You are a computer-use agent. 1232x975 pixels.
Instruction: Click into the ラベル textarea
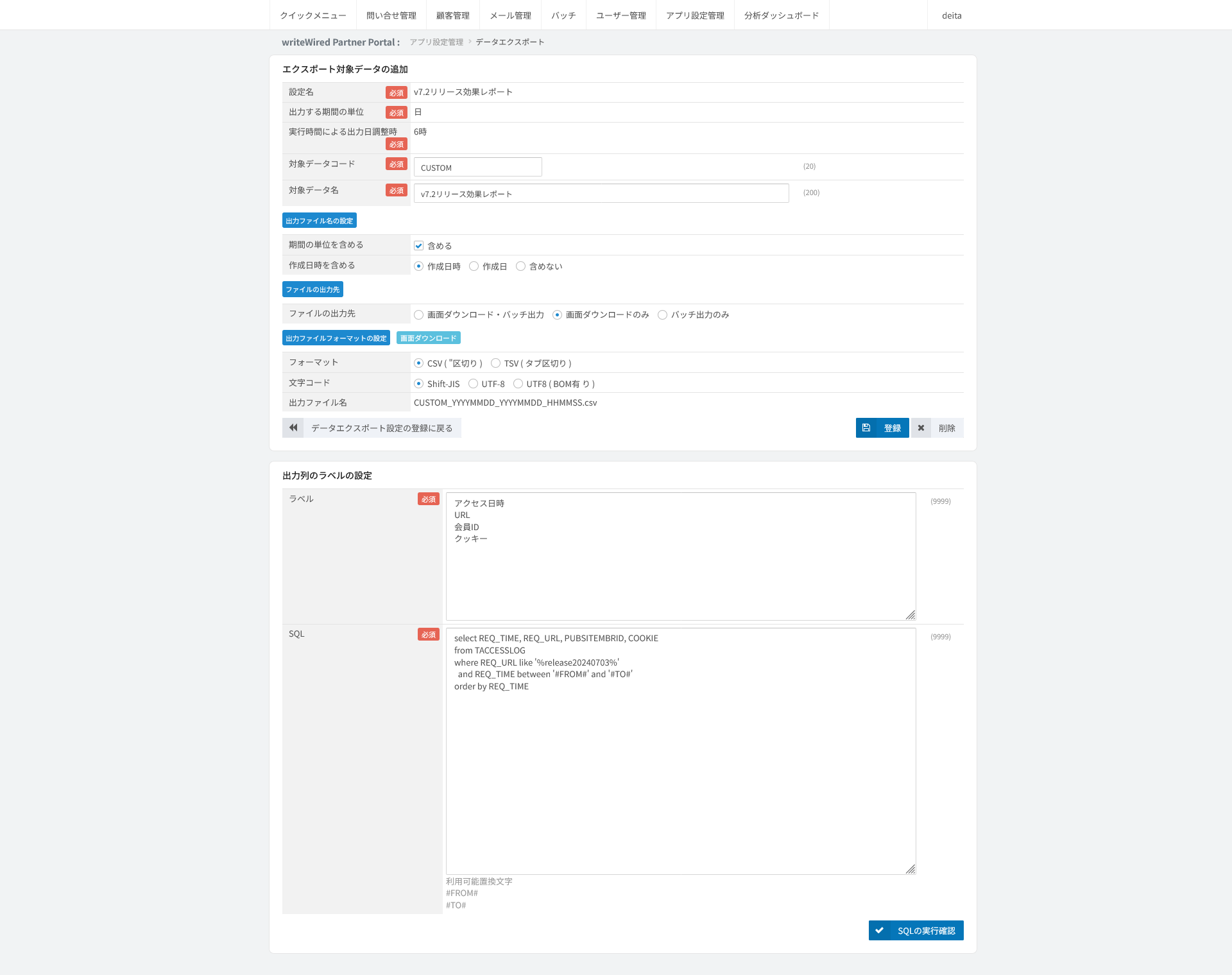681,556
